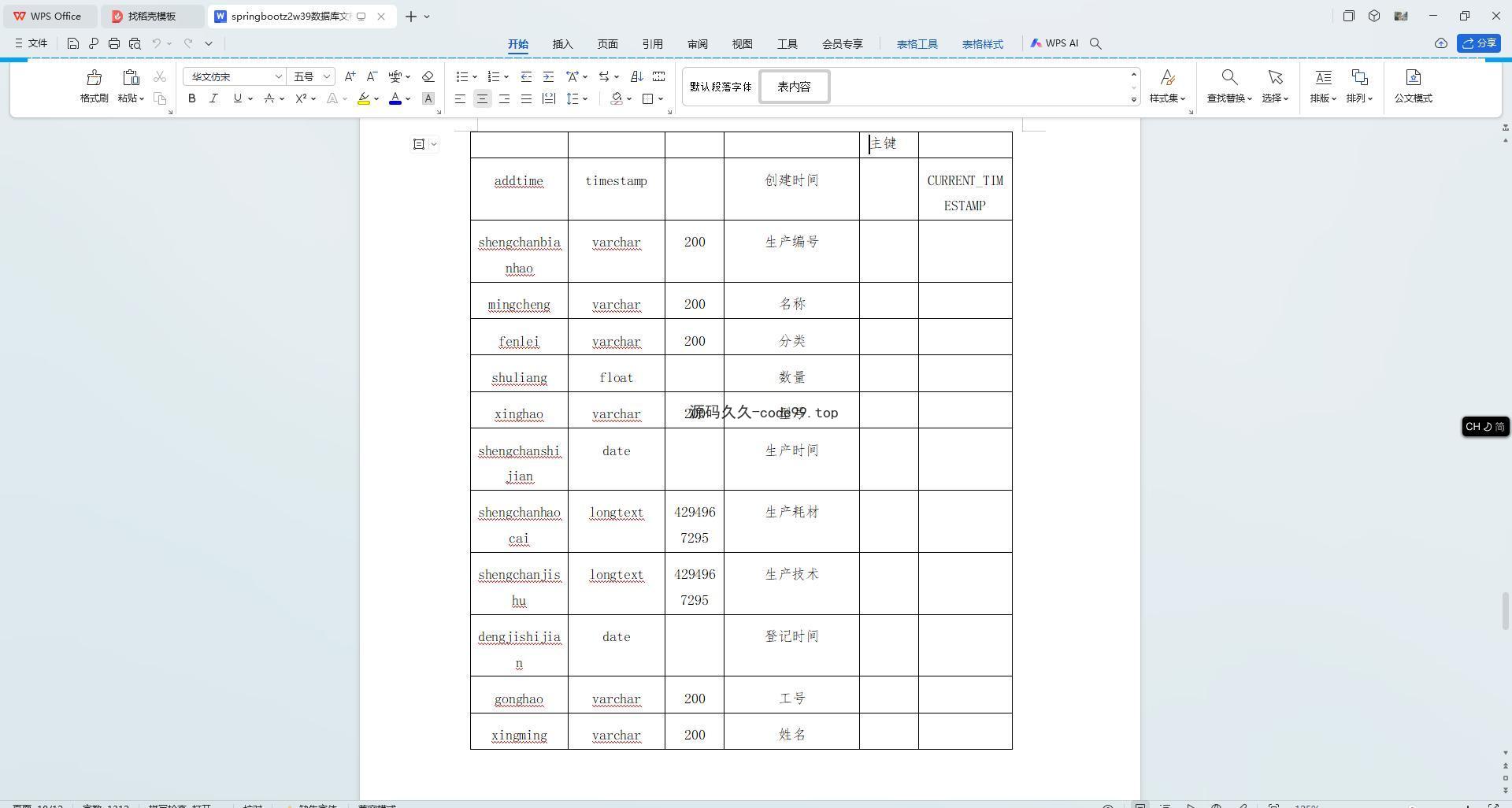Toggle strikethrough formatting
The width and height of the screenshot is (1512, 808).
[269, 98]
